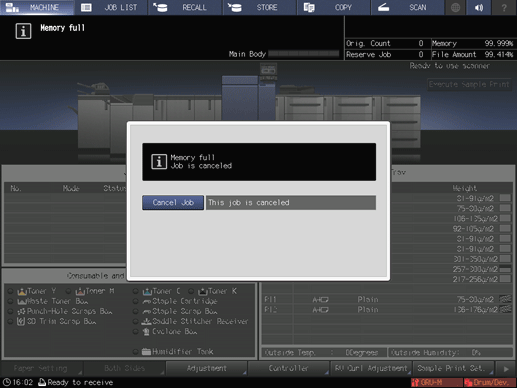Image resolution: width=517 pixels, height=388 pixels.
Task: Switch to the COPY tab
Action: pos(334,7)
